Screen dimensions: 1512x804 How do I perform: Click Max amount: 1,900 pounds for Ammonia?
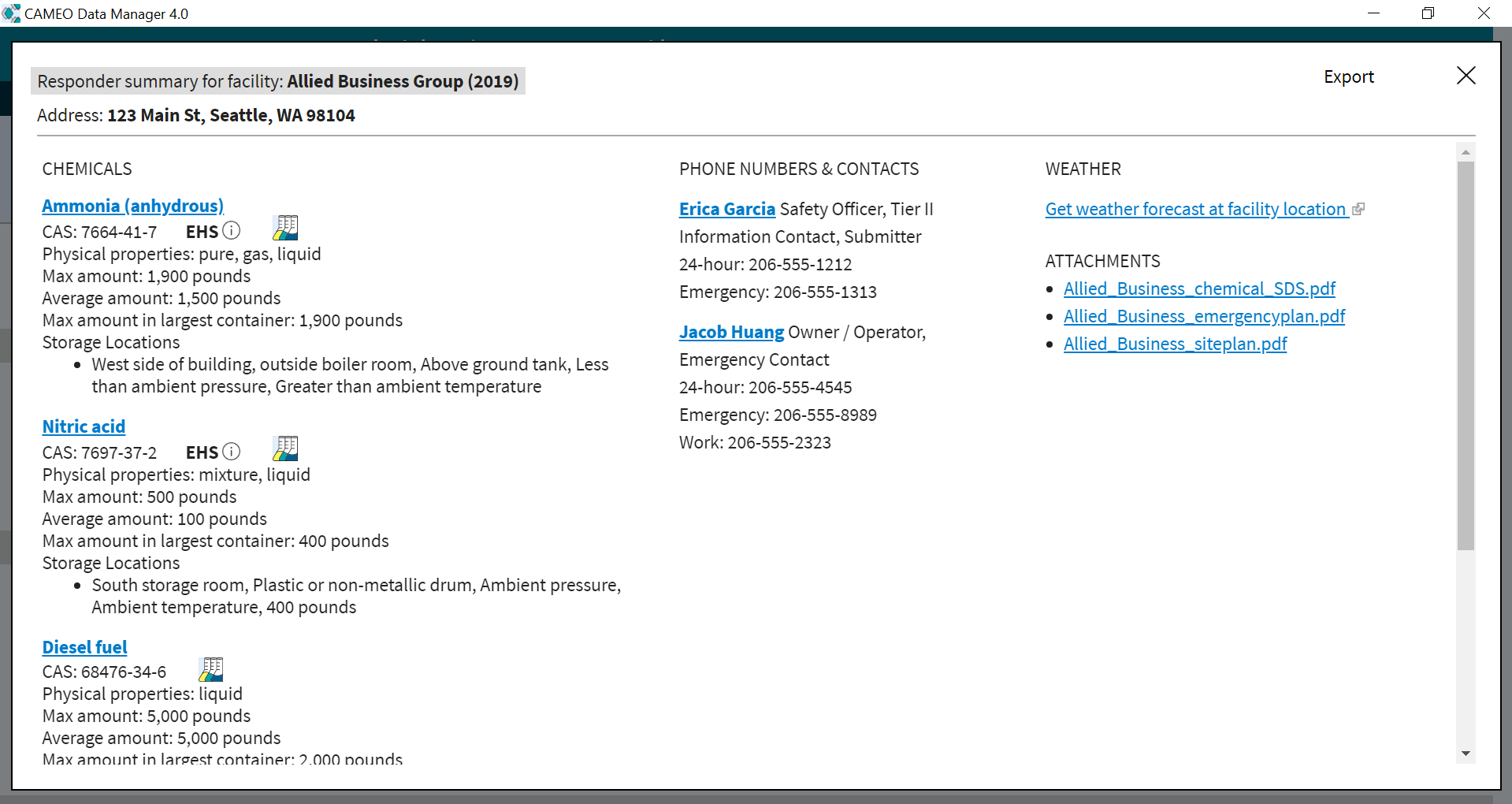pyautogui.click(x=147, y=276)
